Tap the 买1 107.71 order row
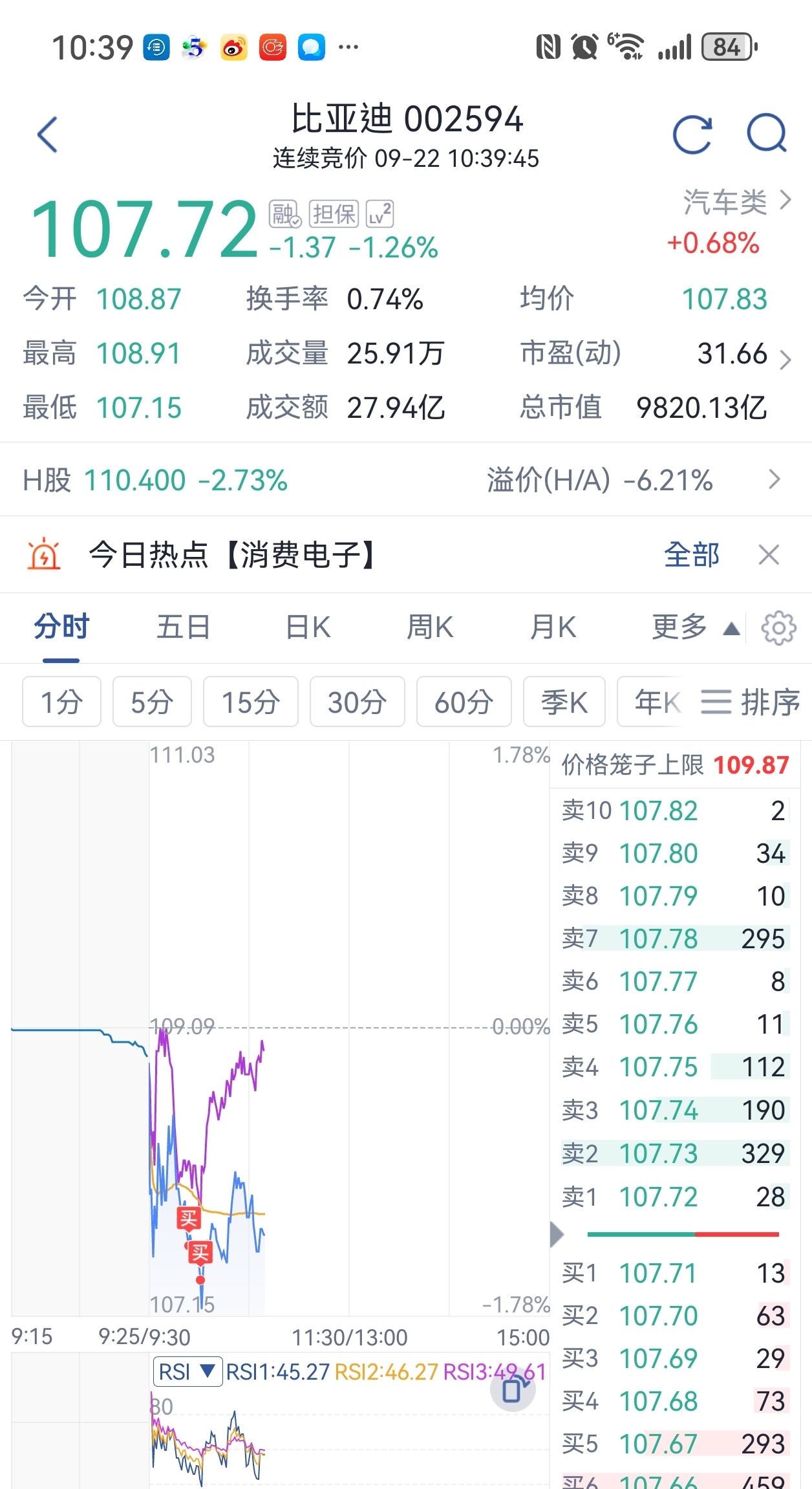This screenshot has height=1489, width=812. (675, 1273)
